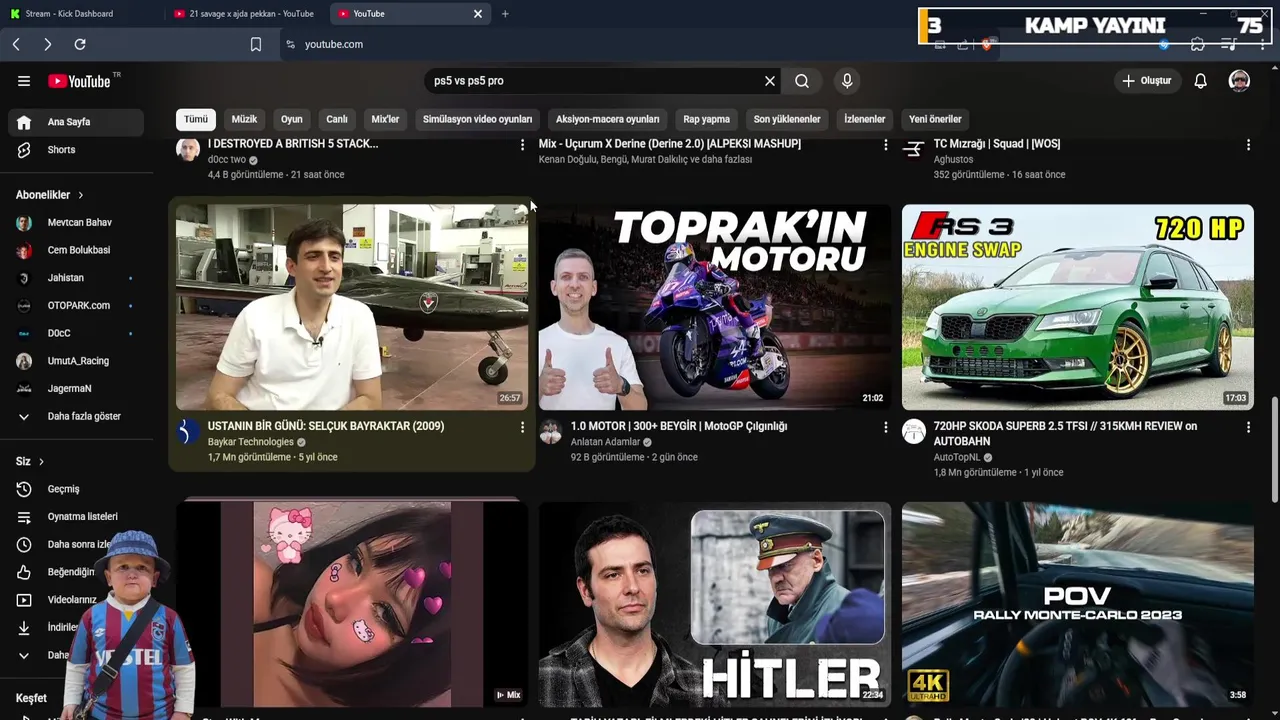This screenshot has height=720, width=1280.
Task: Open the account avatar menu
Action: point(1239,81)
